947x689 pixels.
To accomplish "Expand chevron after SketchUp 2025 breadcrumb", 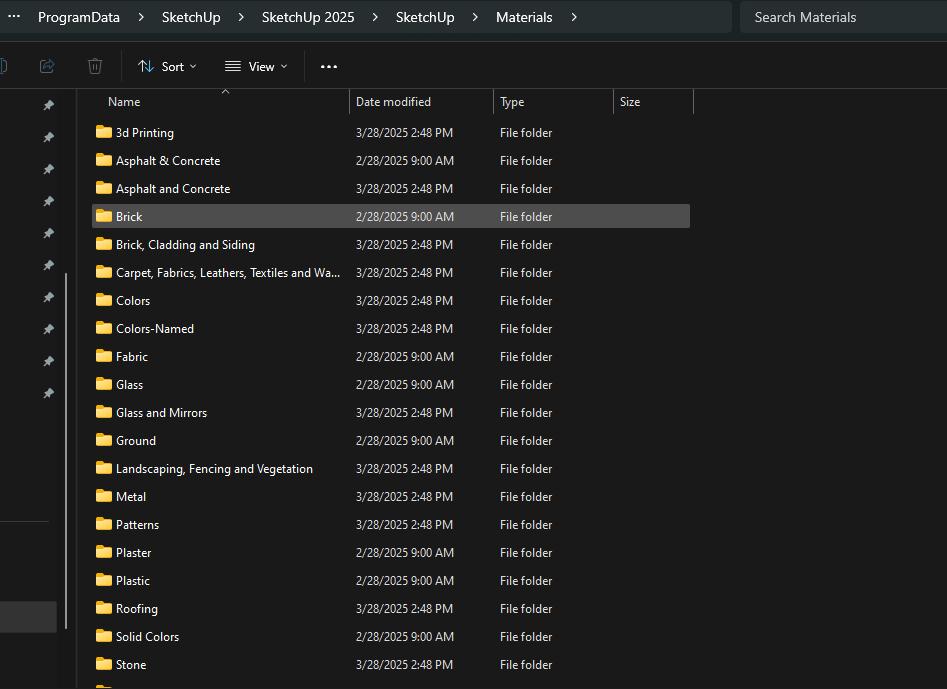I will 375,18.
